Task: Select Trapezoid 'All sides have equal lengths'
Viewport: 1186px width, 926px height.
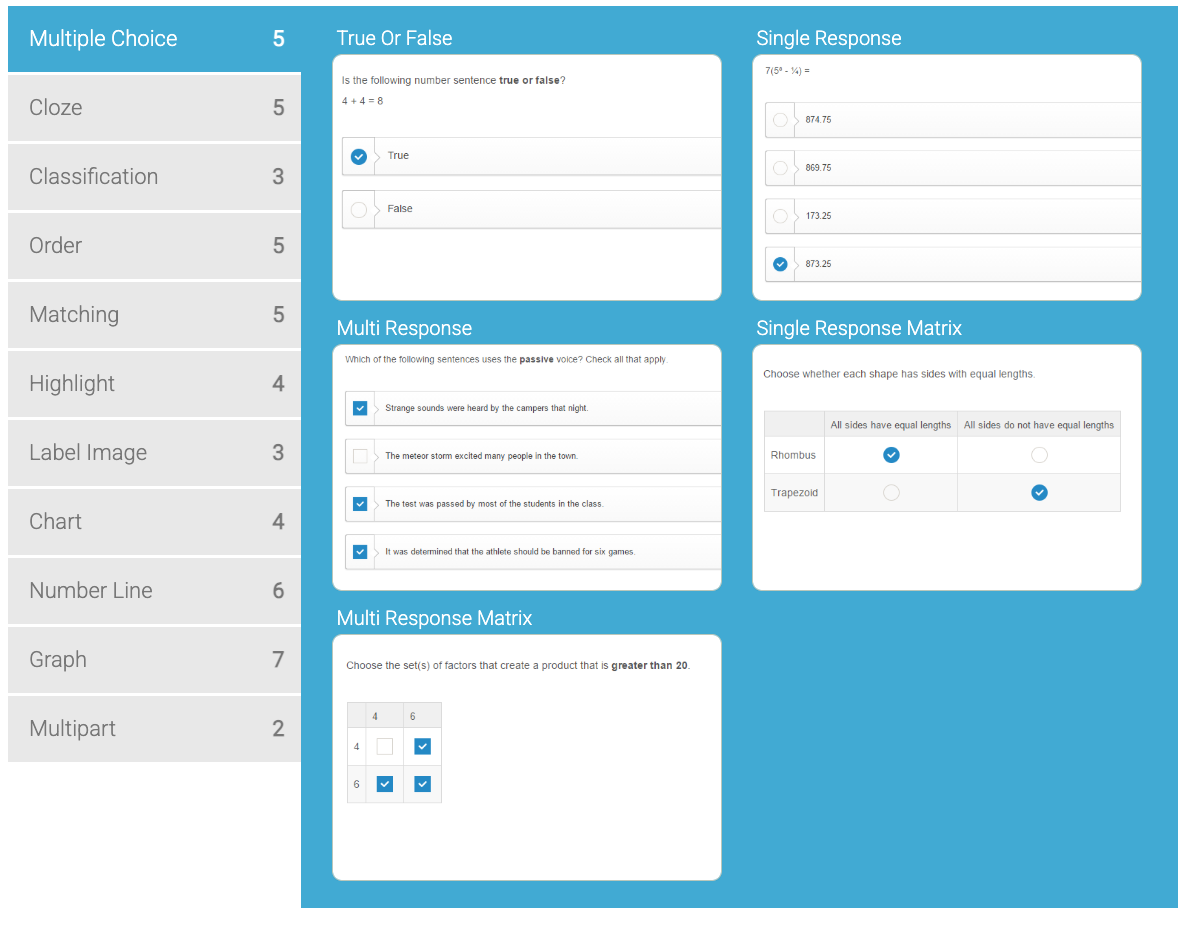Action: pyautogui.click(x=891, y=492)
